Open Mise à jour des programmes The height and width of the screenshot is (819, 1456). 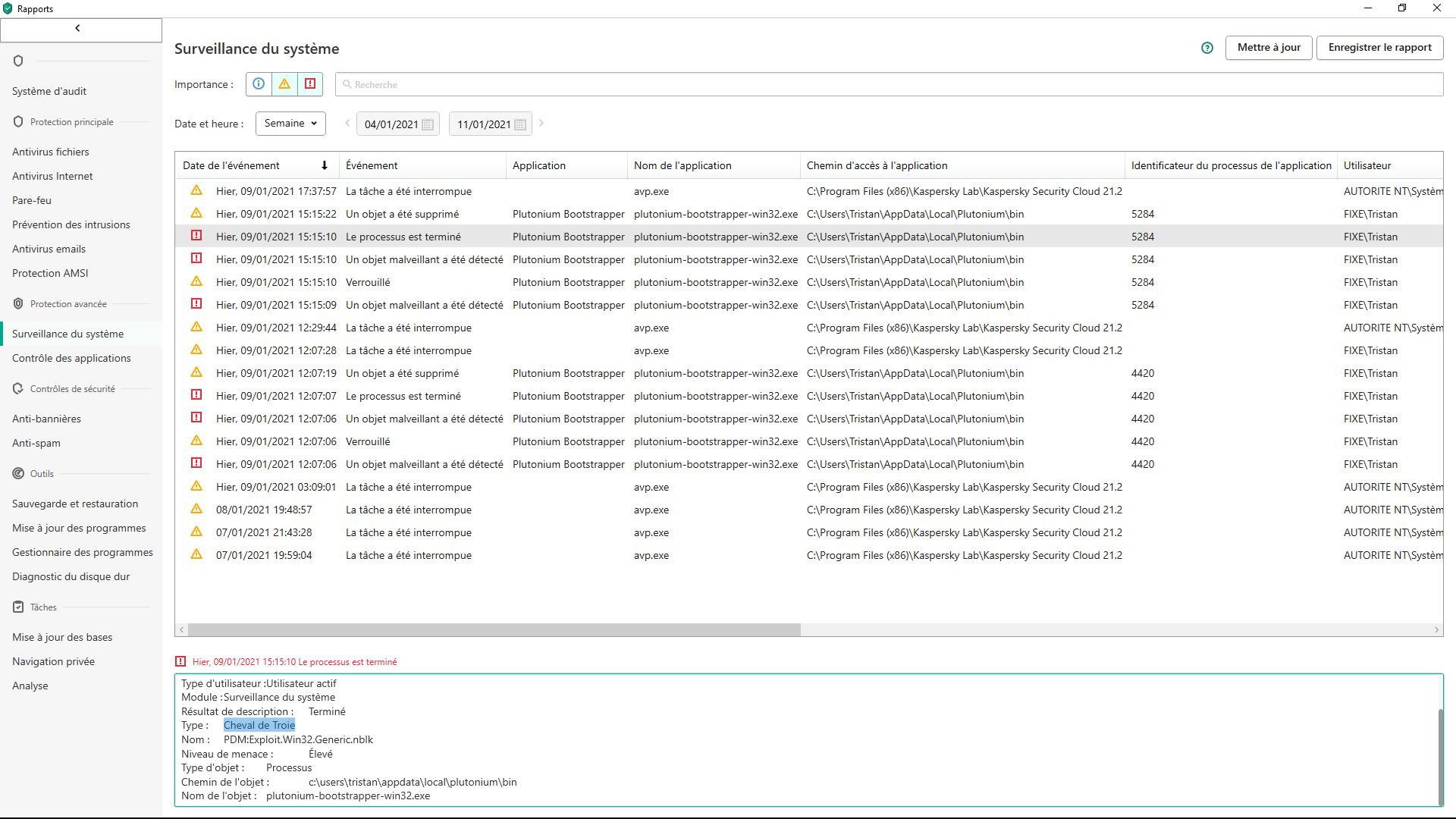(x=79, y=528)
